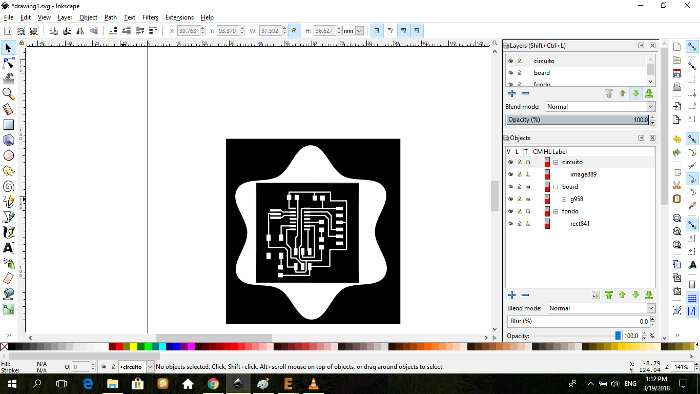Select the Measure ruler tool

8,109
